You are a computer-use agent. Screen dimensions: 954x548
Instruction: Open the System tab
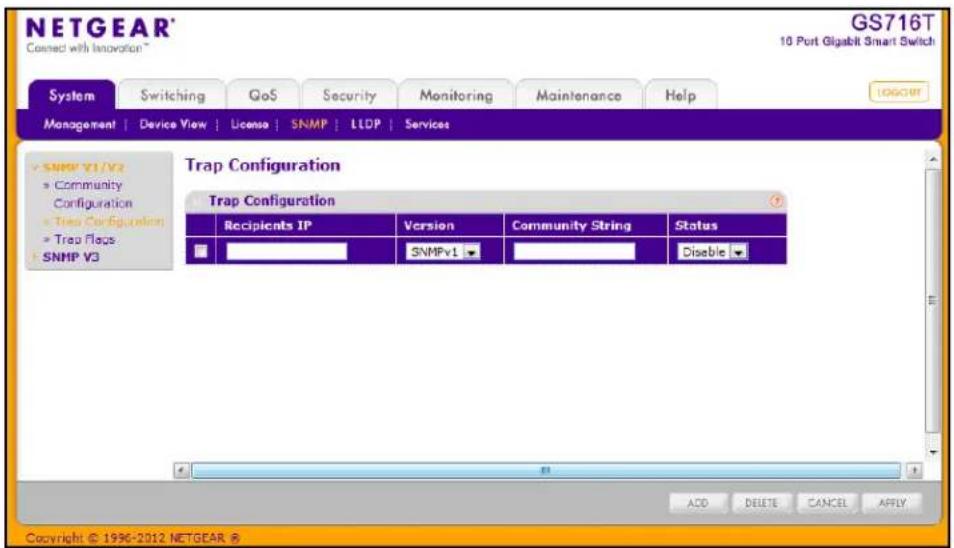point(72,95)
